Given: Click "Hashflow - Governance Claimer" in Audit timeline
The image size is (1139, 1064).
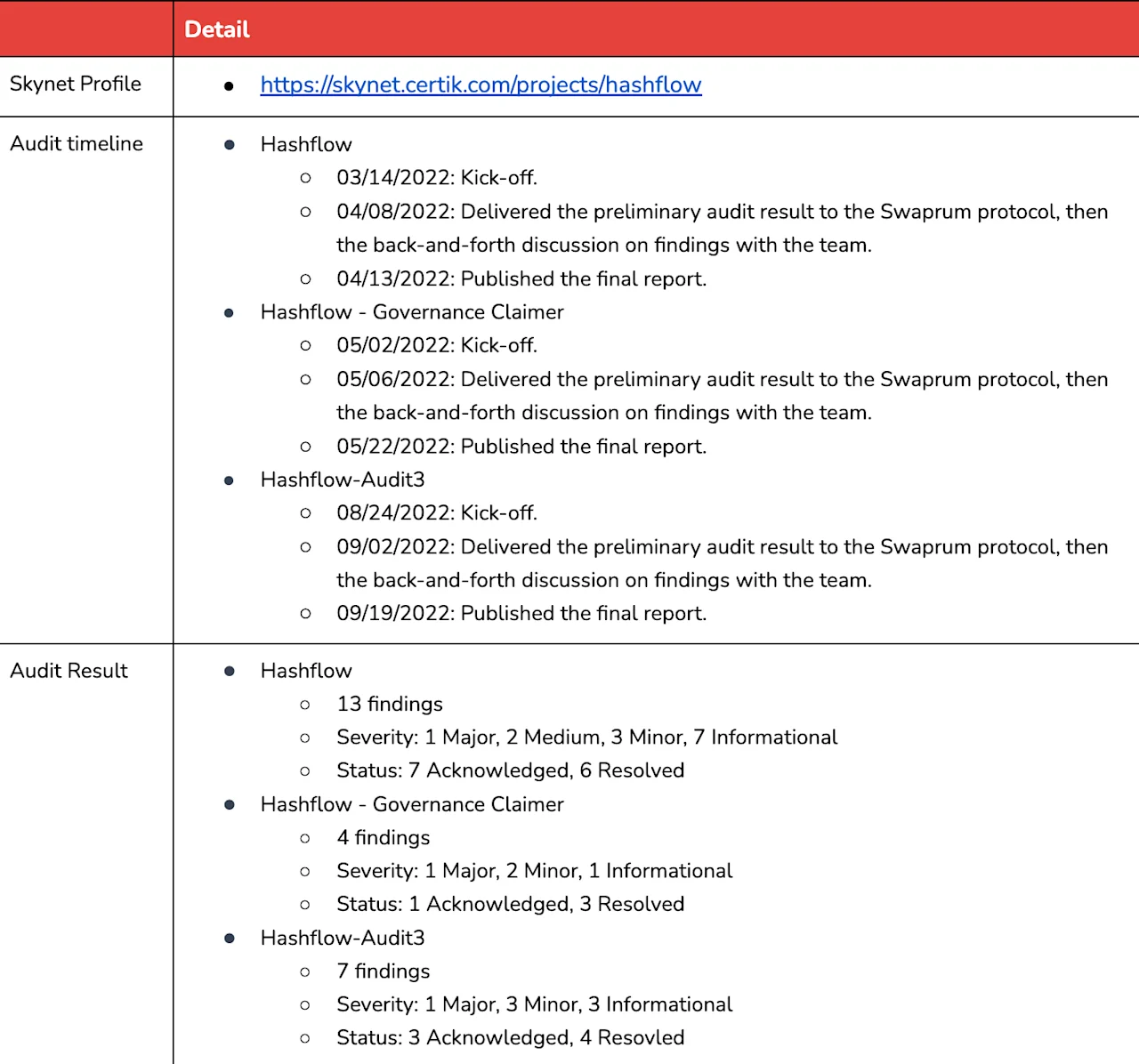Looking at the screenshot, I should (412, 312).
